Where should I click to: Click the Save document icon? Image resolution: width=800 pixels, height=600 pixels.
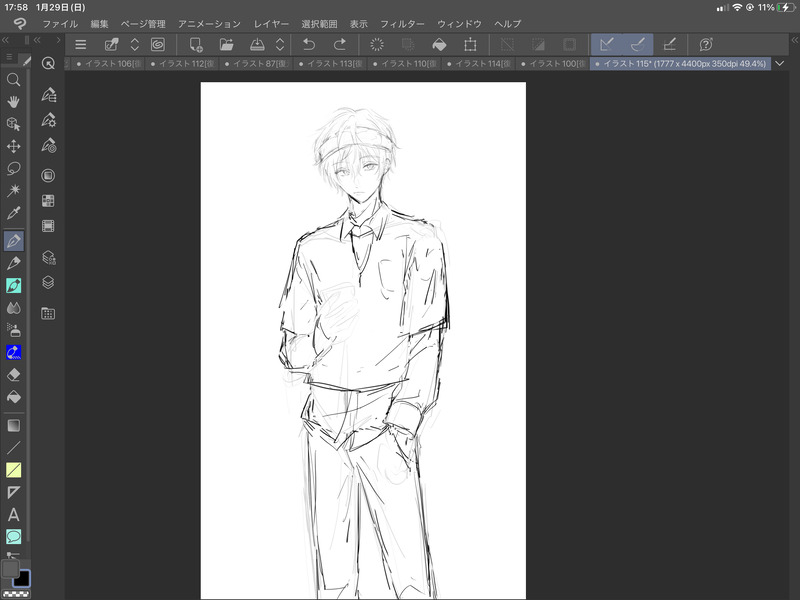(x=257, y=44)
